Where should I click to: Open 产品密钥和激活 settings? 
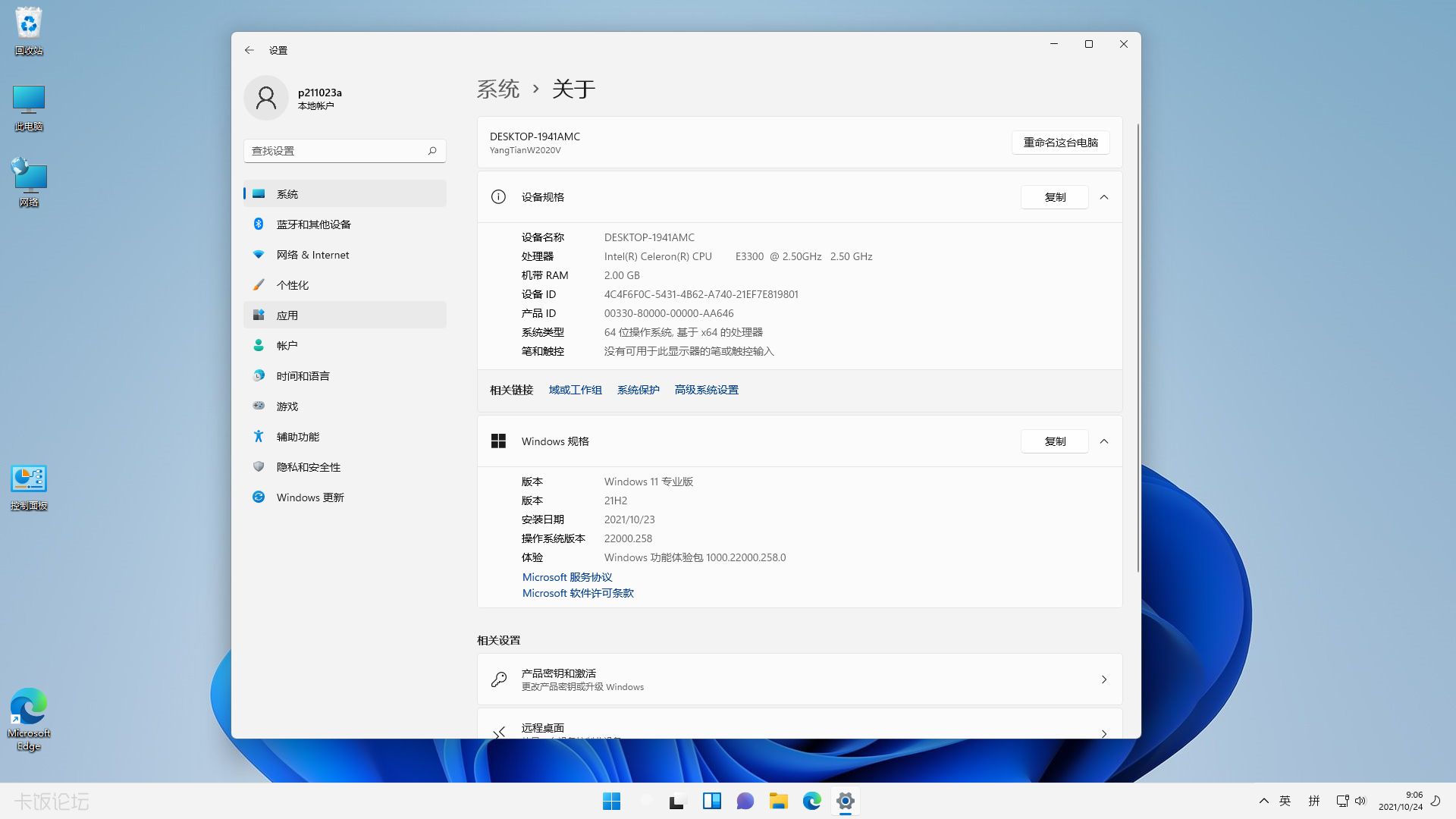[800, 679]
